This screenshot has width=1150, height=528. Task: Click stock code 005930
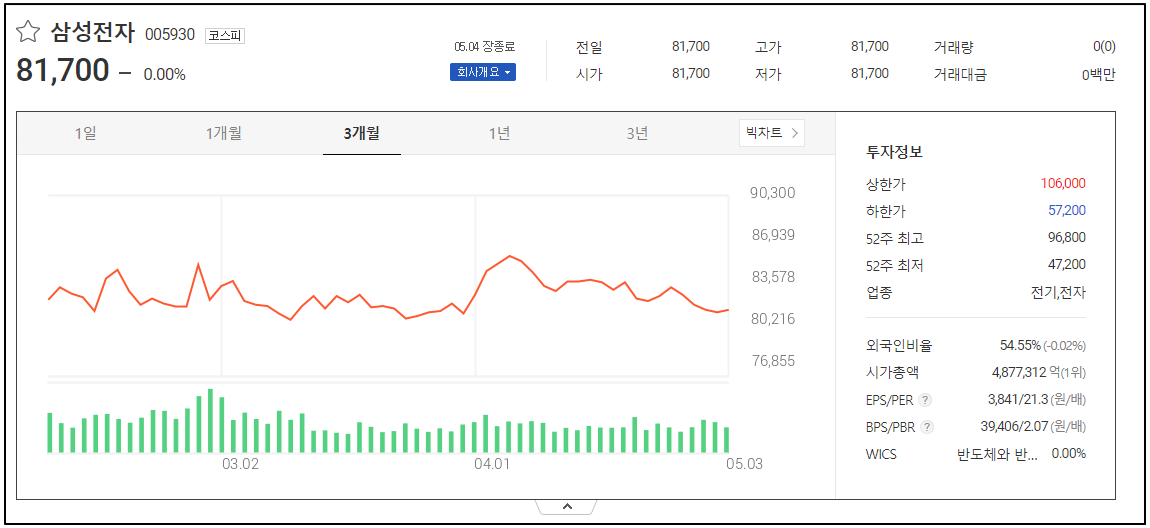pyautogui.click(x=170, y=34)
